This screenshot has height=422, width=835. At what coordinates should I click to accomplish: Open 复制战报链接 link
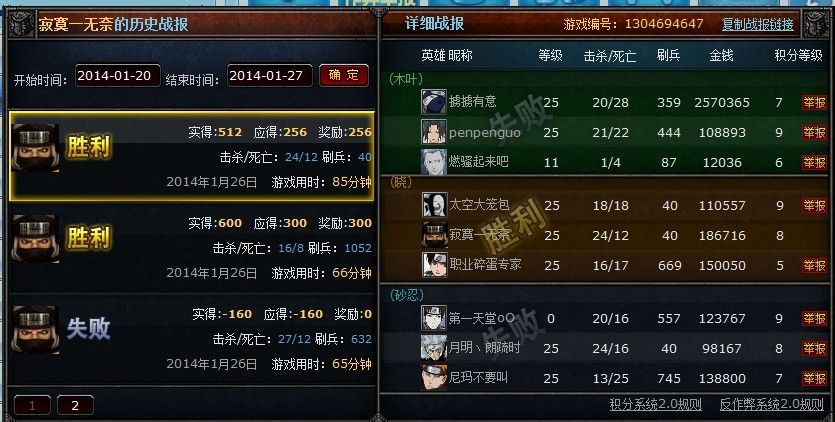click(757, 25)
